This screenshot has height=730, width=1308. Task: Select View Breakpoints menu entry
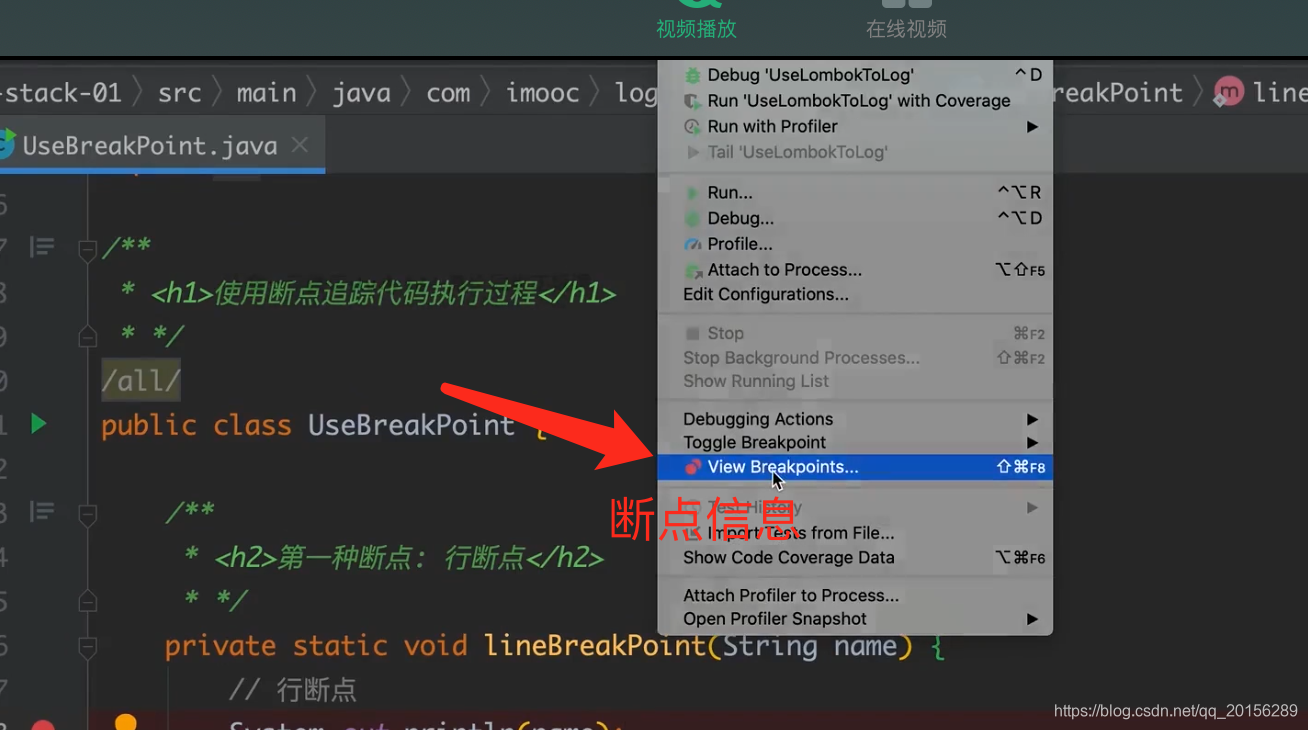pyautogui.click(x=855, y=467)
